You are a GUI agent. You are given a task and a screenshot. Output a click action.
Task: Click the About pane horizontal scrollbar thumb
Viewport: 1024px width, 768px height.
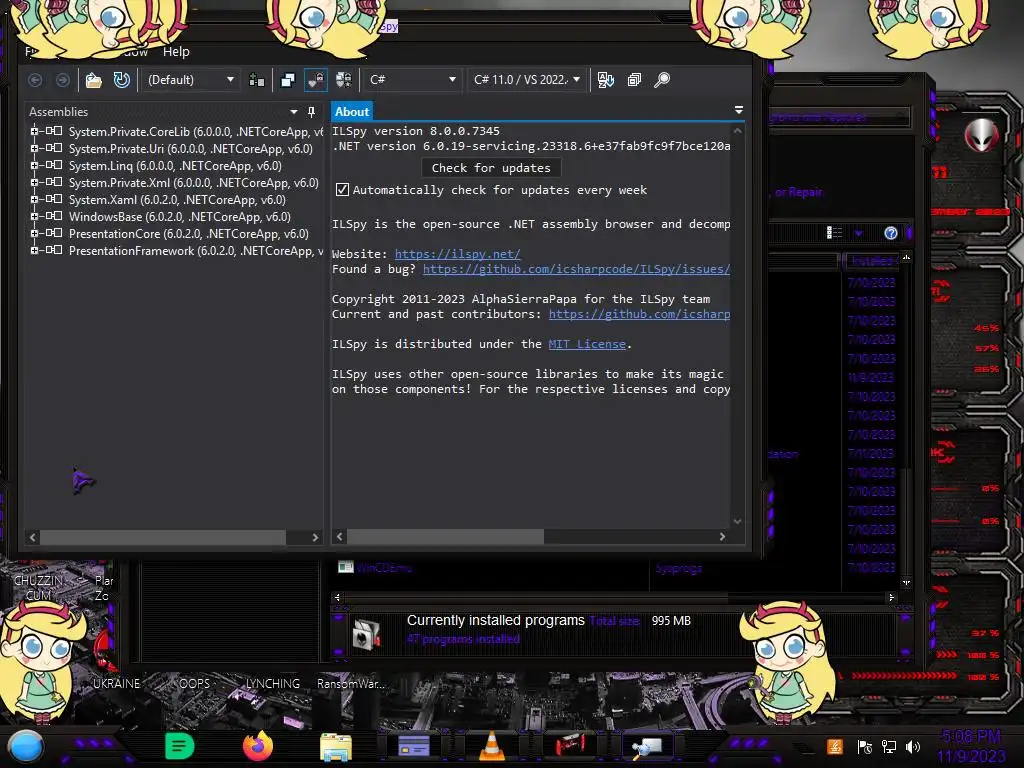445,536
